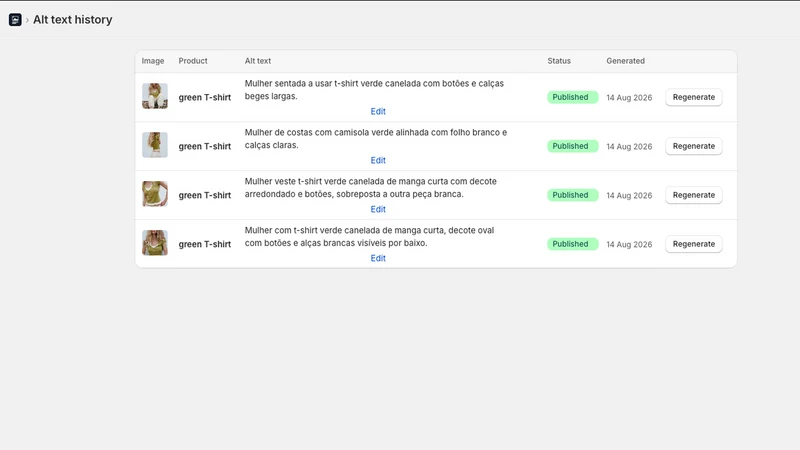800x450 pixels.
Task: Open thumbnail of seated woman in green T-shirt
Action: (x=155, y=96)
